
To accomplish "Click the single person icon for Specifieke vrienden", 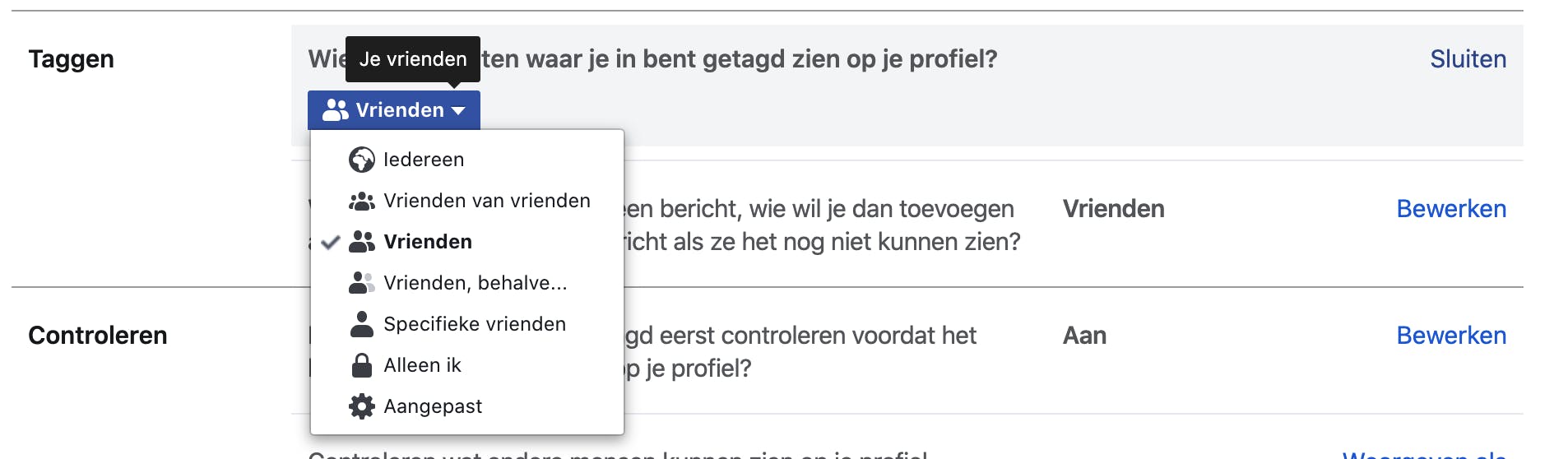I will 361,324.
